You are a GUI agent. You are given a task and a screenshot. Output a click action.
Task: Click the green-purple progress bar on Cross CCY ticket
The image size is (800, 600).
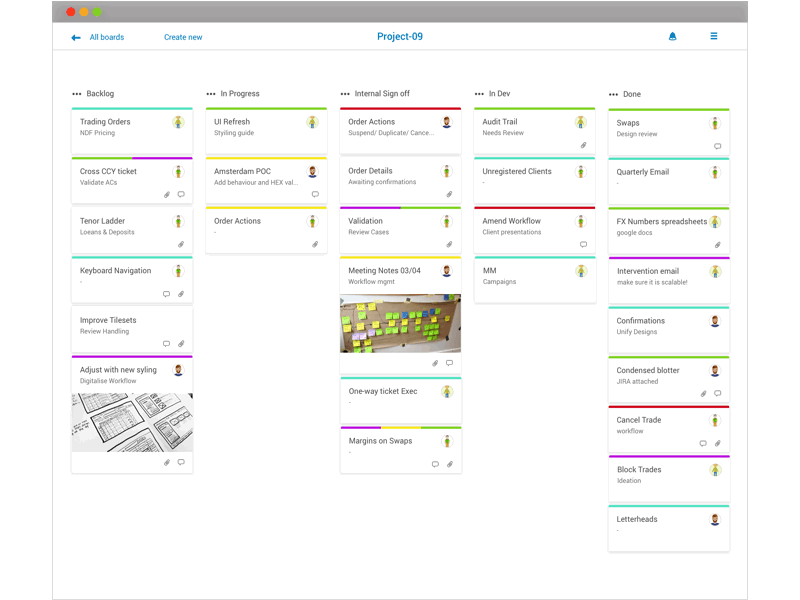[131, 159]
